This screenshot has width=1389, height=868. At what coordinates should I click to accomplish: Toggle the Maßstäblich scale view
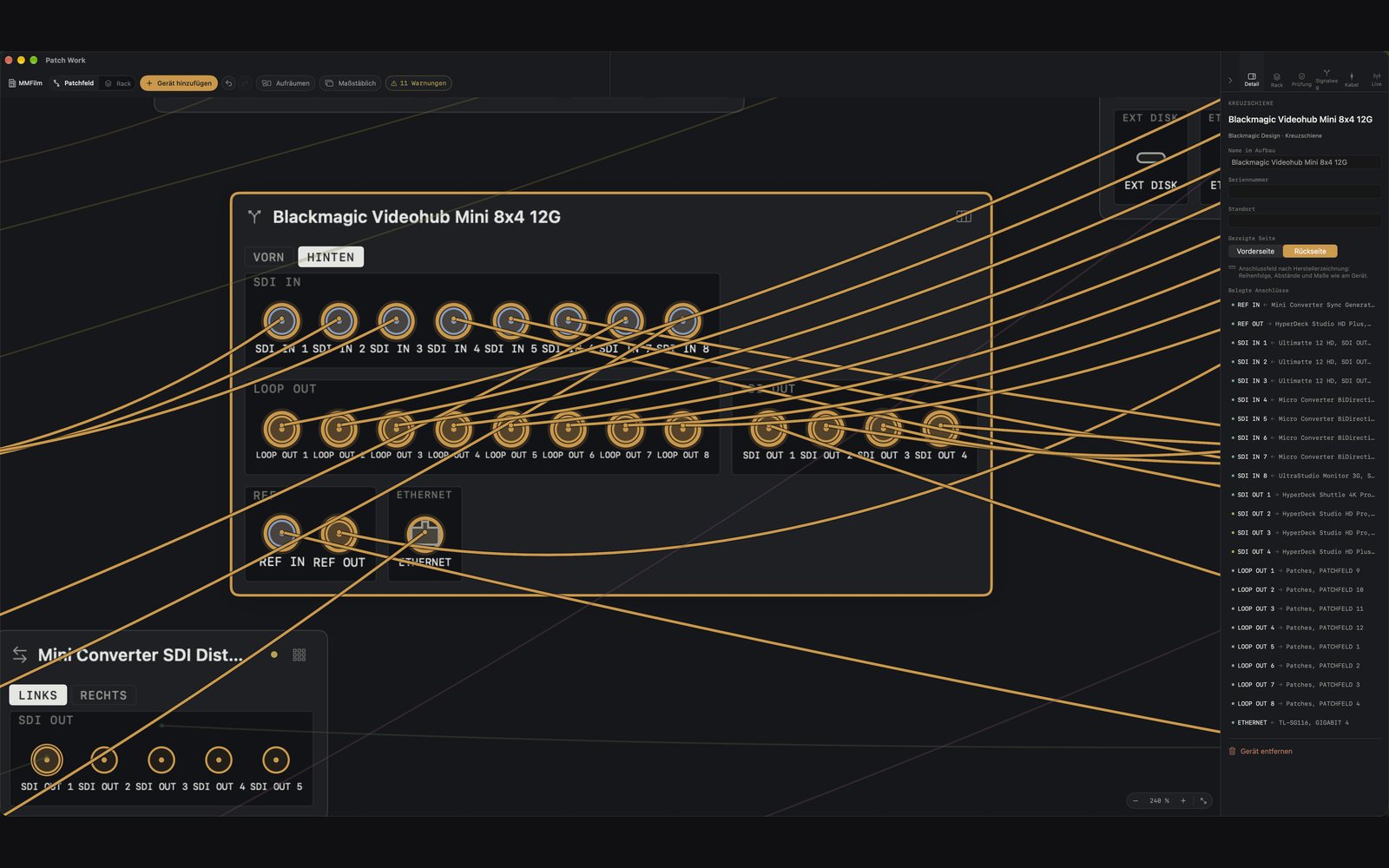[x=351, y=83]
